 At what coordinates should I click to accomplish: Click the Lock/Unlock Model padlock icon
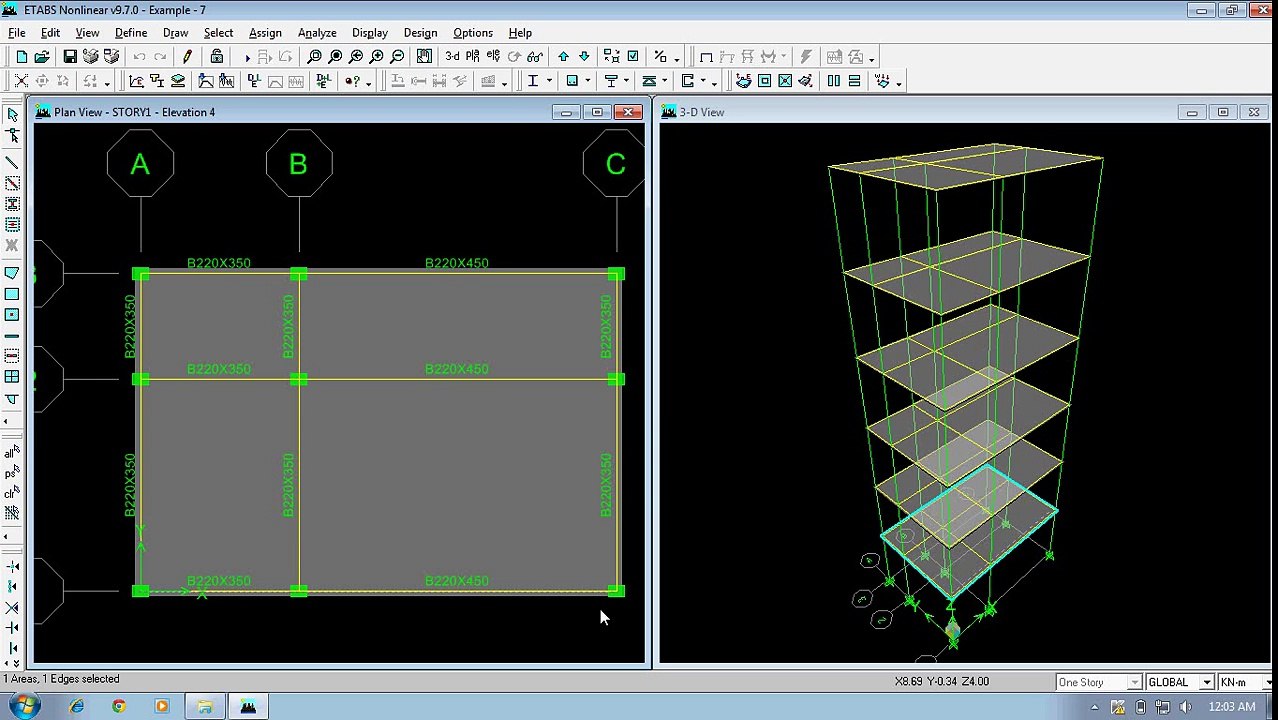pos(217,57)
